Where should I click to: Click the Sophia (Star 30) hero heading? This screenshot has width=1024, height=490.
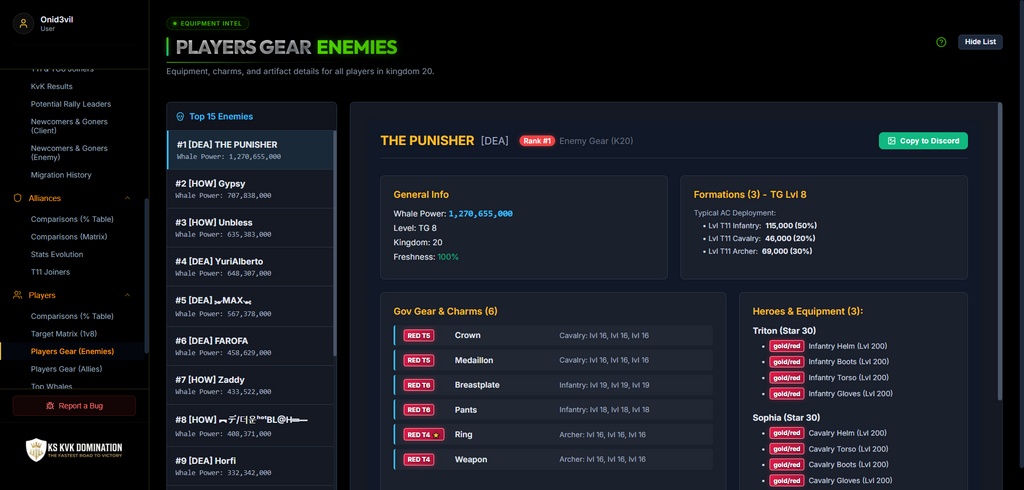(x=786, y=417)
